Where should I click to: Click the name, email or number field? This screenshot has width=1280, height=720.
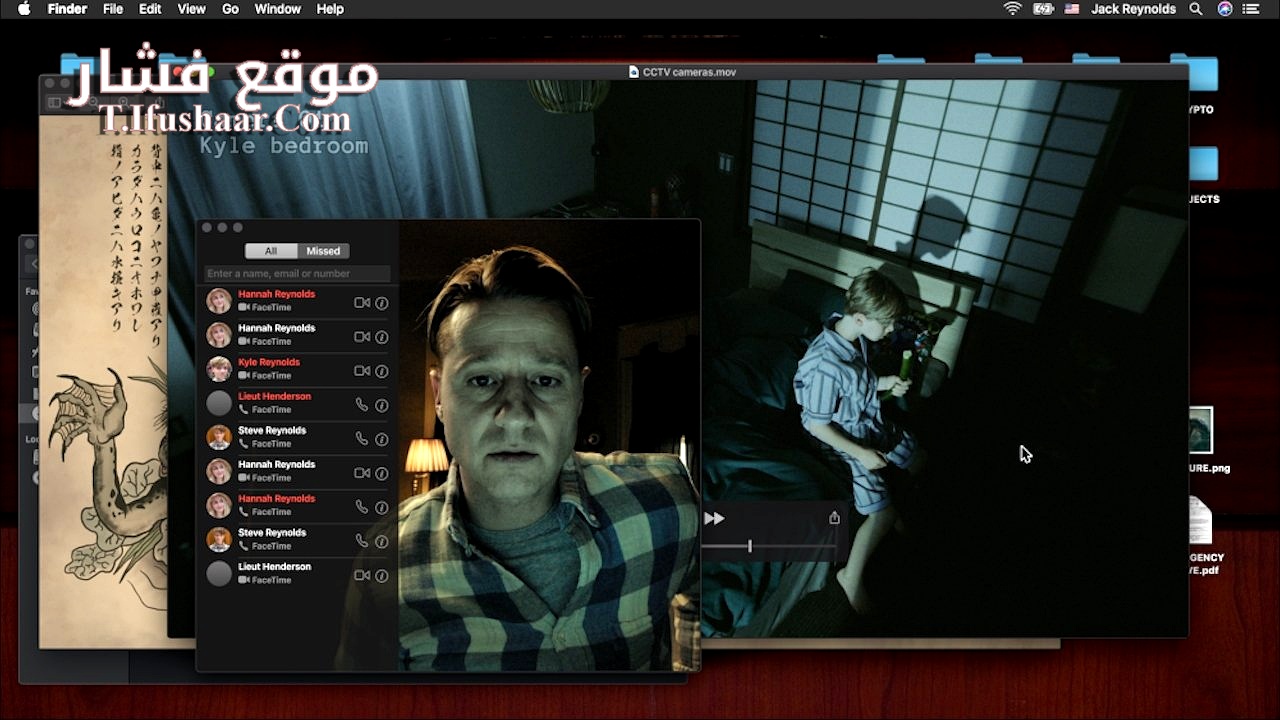[297, 273]
